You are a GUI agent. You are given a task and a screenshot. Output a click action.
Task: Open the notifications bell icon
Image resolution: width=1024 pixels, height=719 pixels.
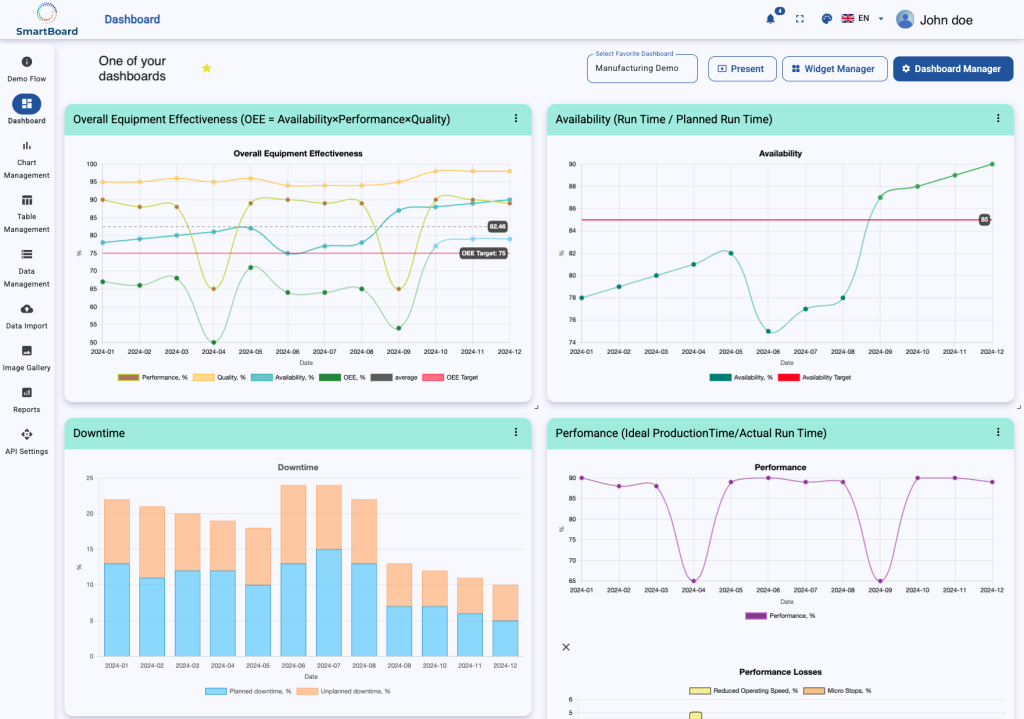point(770,19)
